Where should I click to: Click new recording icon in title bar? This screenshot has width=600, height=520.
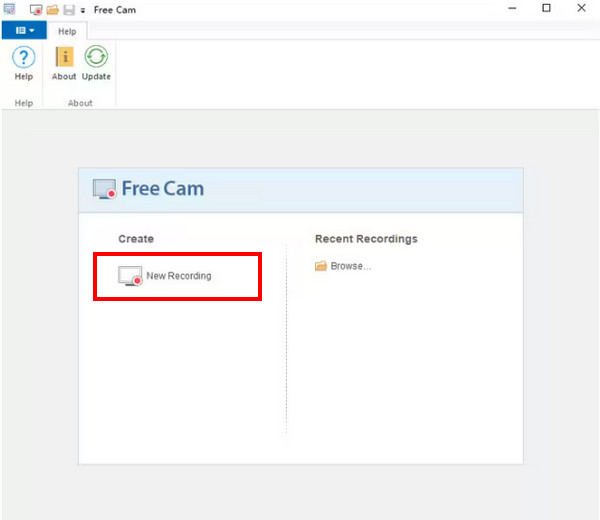click(36, 10)
